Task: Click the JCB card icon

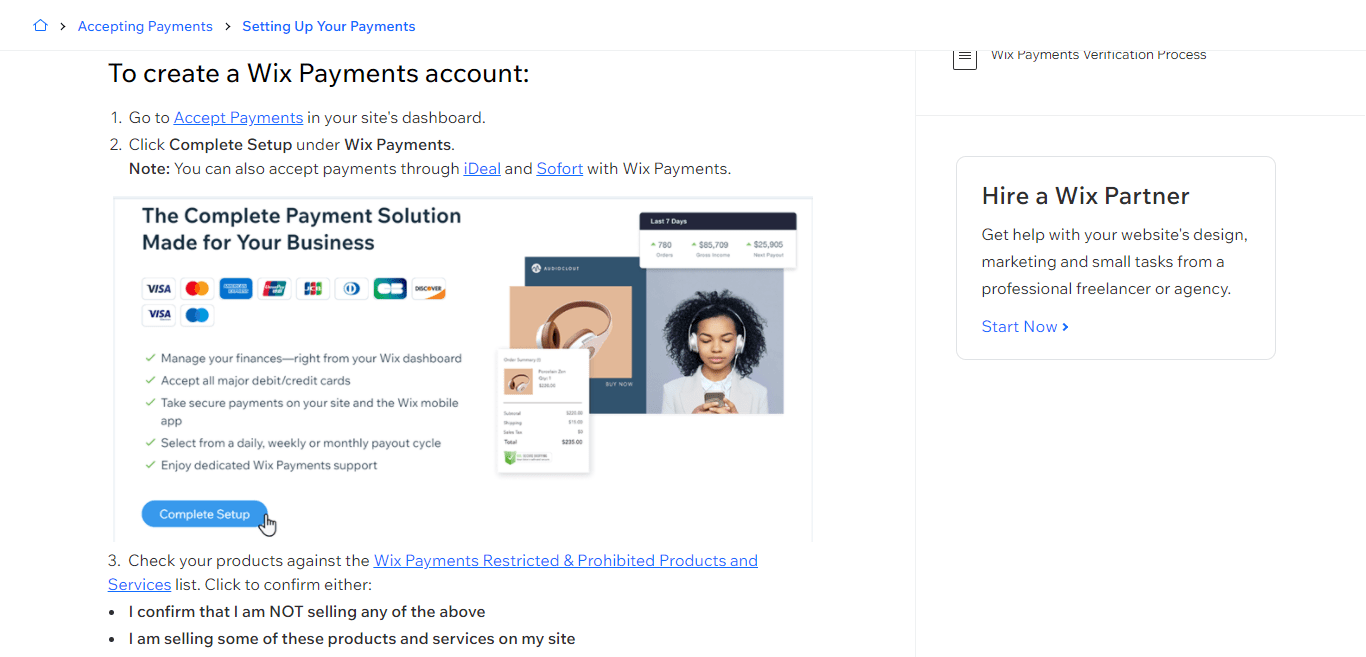Action: (313, 288)
